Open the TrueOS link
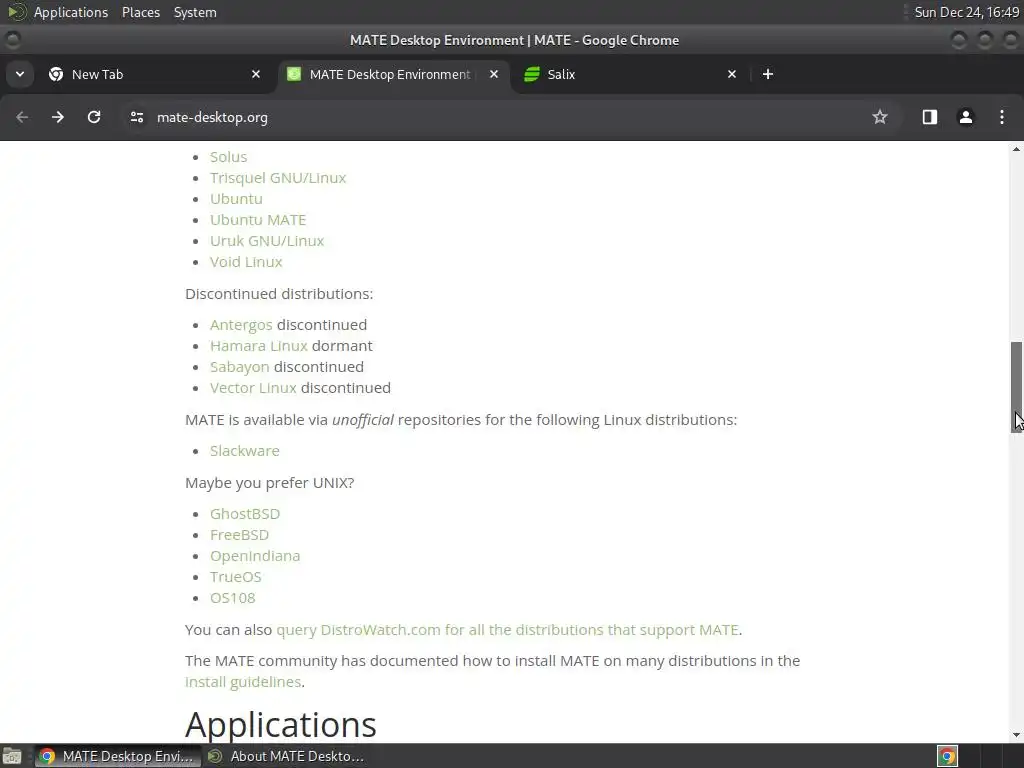Image resolution: width=1024 pixels, height=768 pixels. point(235,577)
